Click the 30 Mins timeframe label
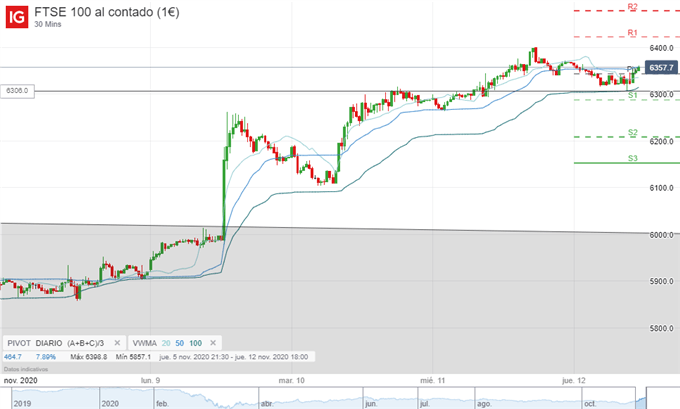The image size is (680, 409). tap(48, 24)
